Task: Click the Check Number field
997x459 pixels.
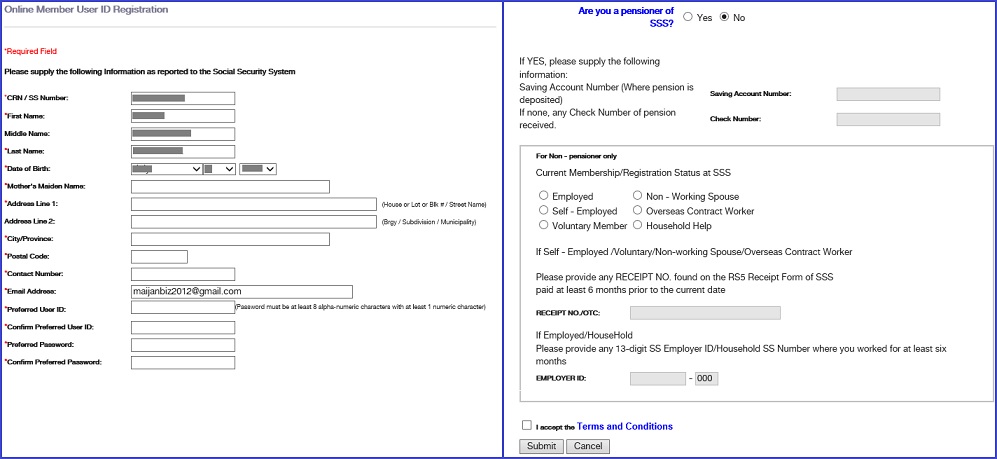Action: pos(888,120)
